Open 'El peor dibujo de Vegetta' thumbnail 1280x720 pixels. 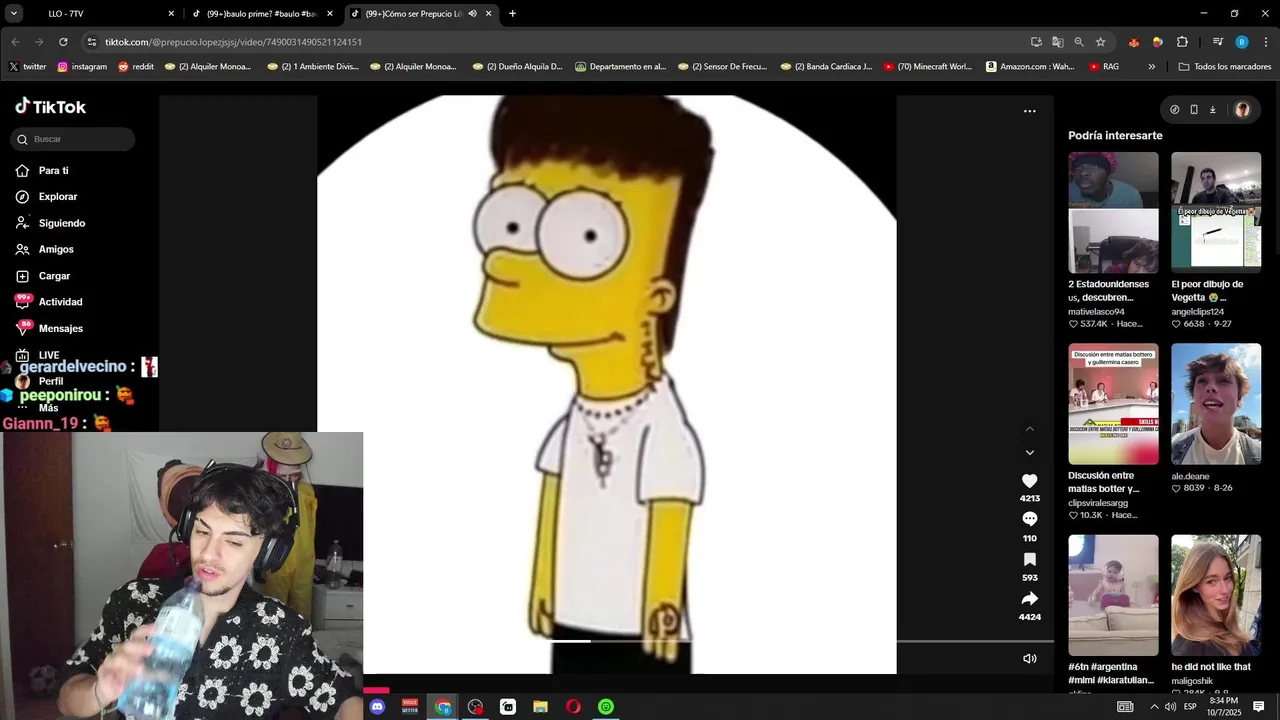pos(1216,213)
